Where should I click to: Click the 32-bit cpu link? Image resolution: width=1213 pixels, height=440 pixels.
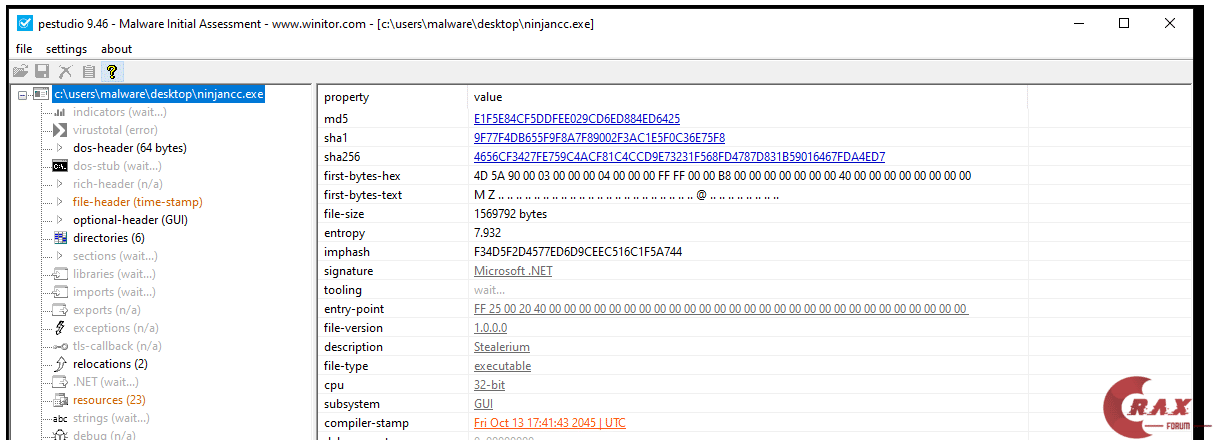click(x=489, y=385)
